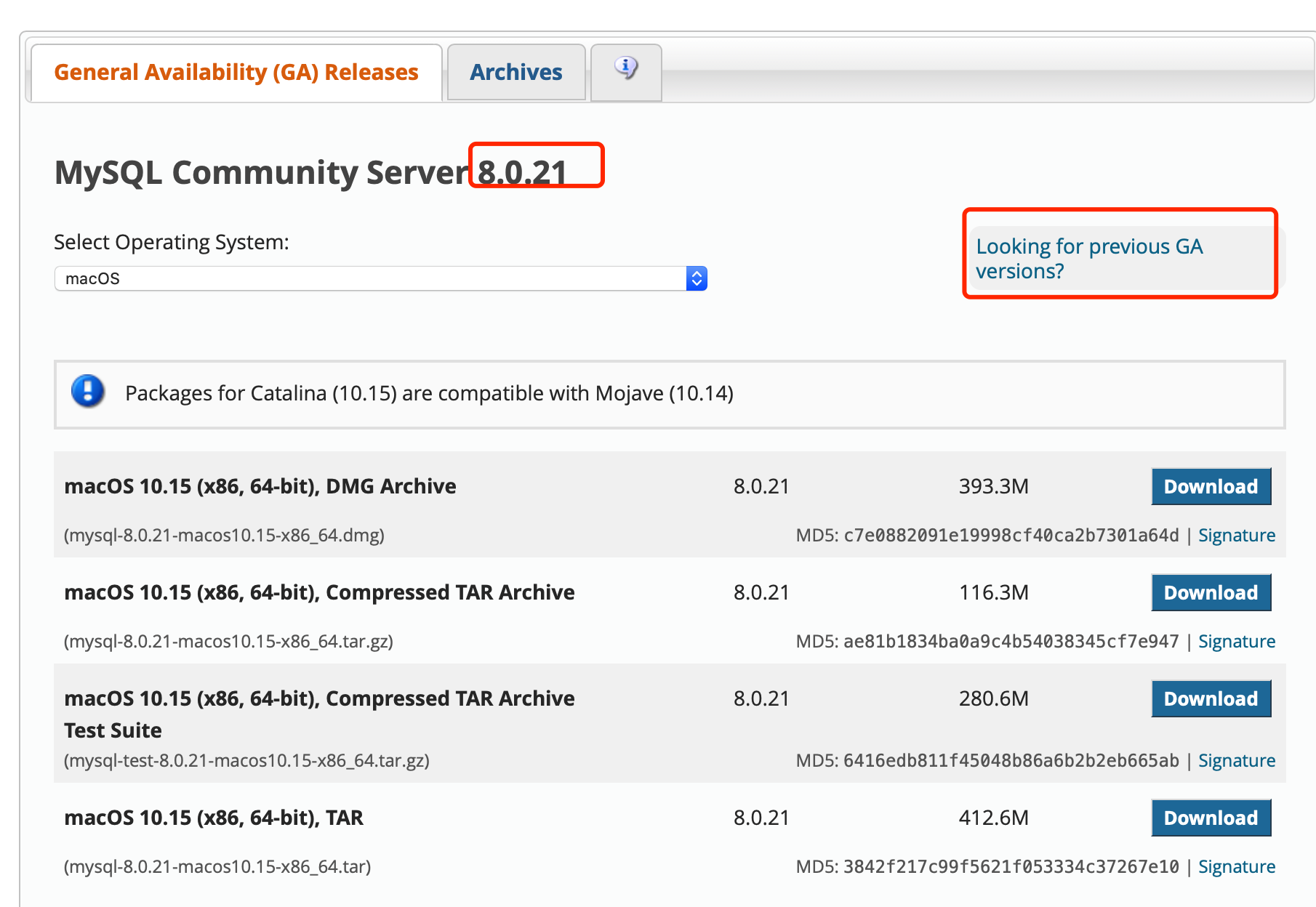Download the Compressed TAR Archive Test Suite
Viewport: 1316px width, 907px height.
tap(1211, 699)
